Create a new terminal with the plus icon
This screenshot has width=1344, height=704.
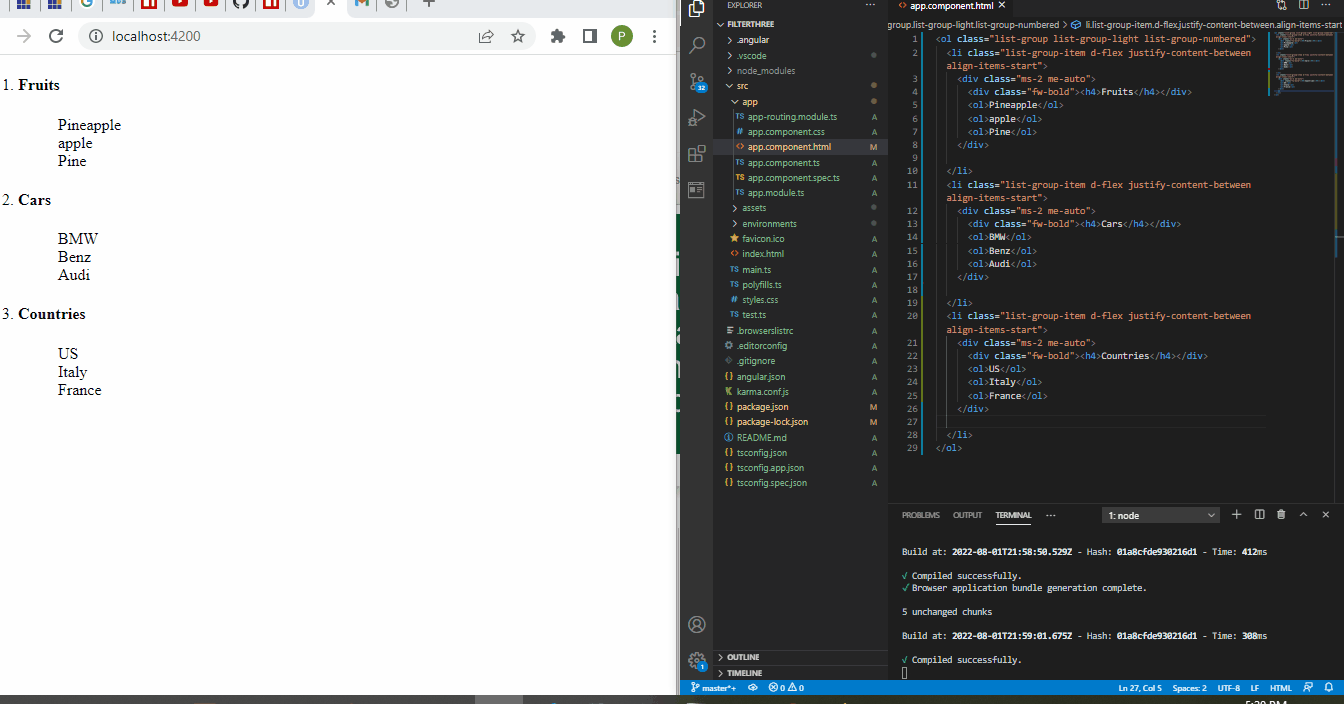pos(1237,515)
